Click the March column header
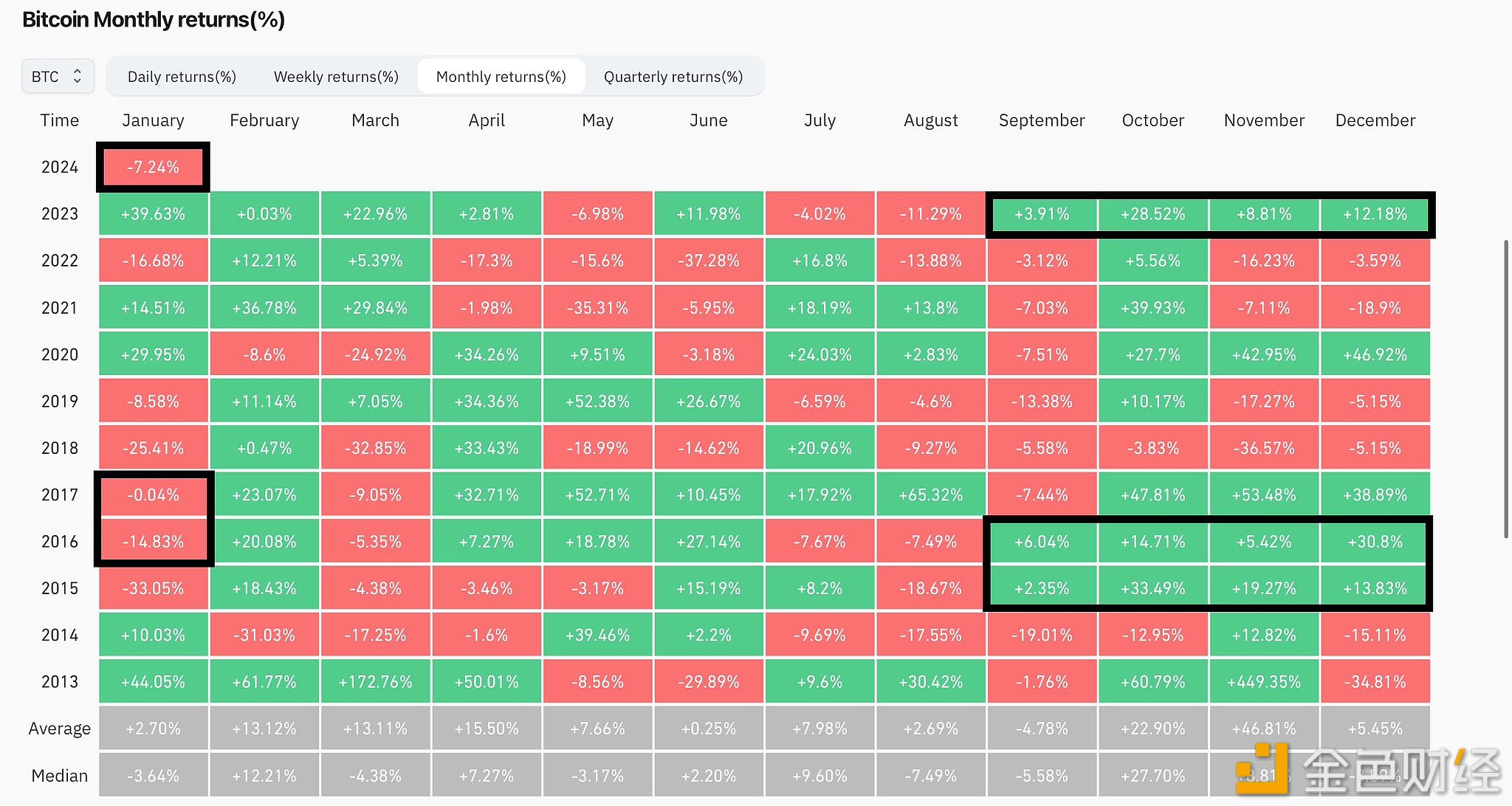The image size is (1512, 806). click(x=375, y=120)
